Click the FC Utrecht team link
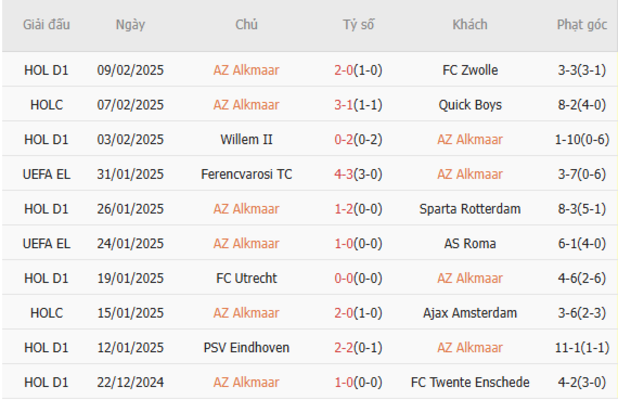The width and height of the screenshot is (618, 400). (246, 278)
